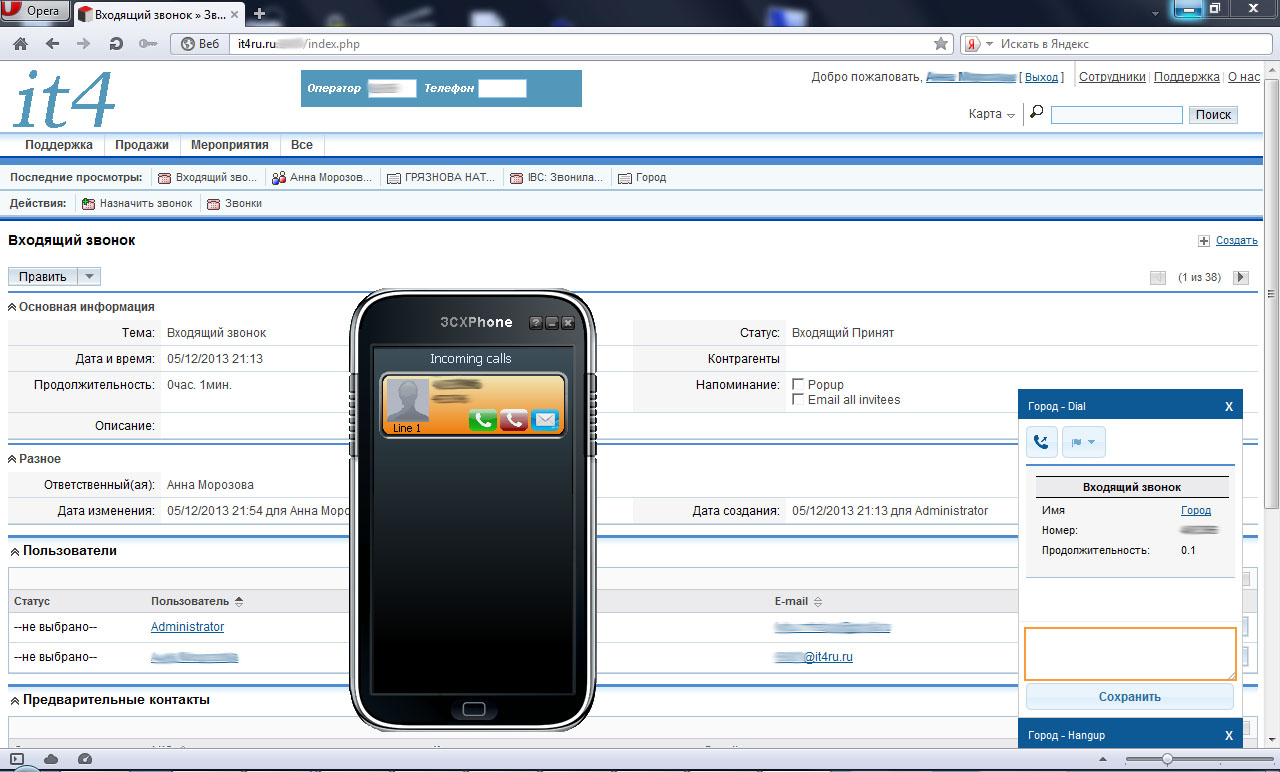The width and height of the screenshot is (1280, 772).
Task: Click the caller avatar on Line 1
Action: [x=408, y=400]
